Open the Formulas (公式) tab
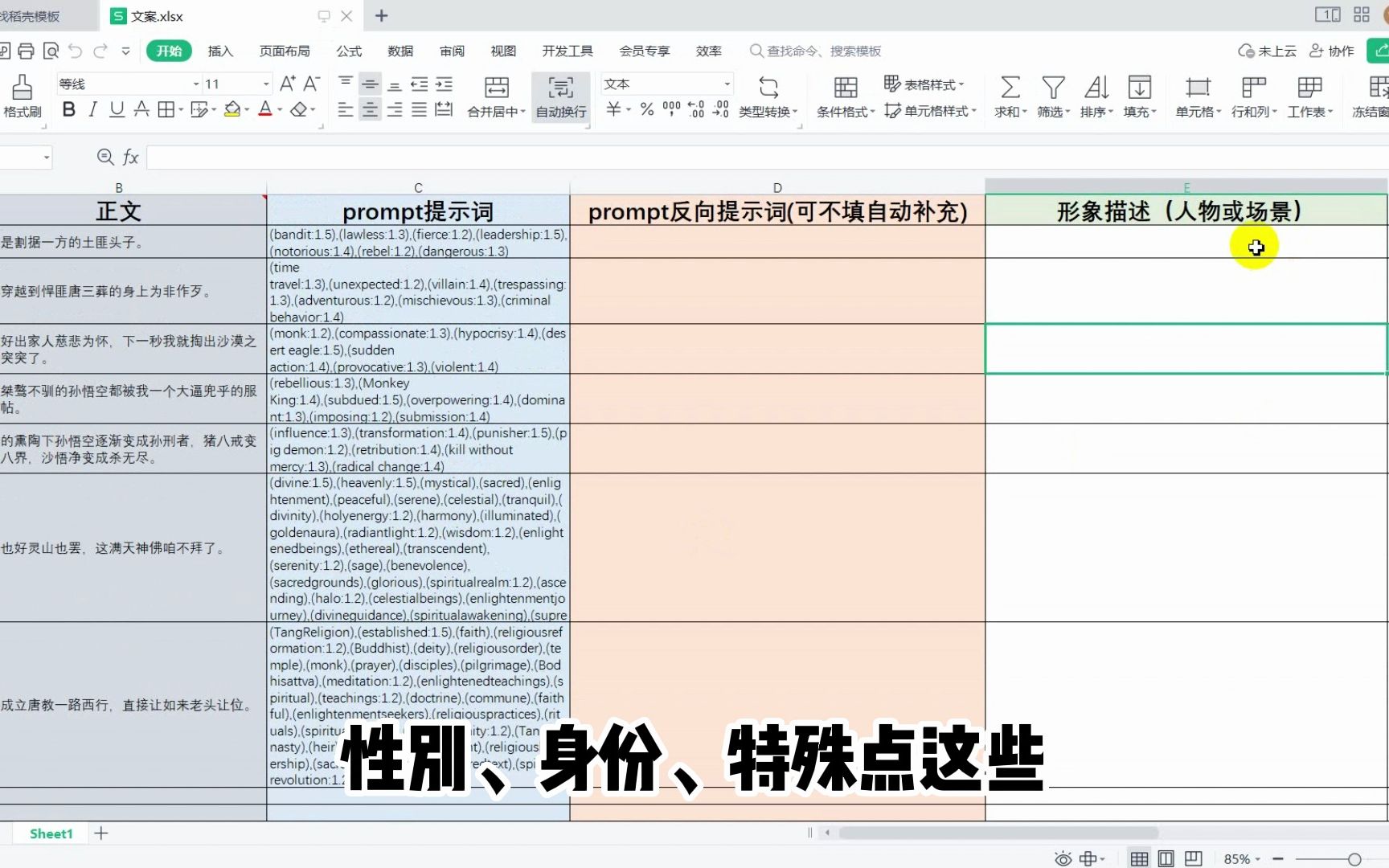Image resolution: width=1389 pixels, height=868 pixels. (349, 51)
